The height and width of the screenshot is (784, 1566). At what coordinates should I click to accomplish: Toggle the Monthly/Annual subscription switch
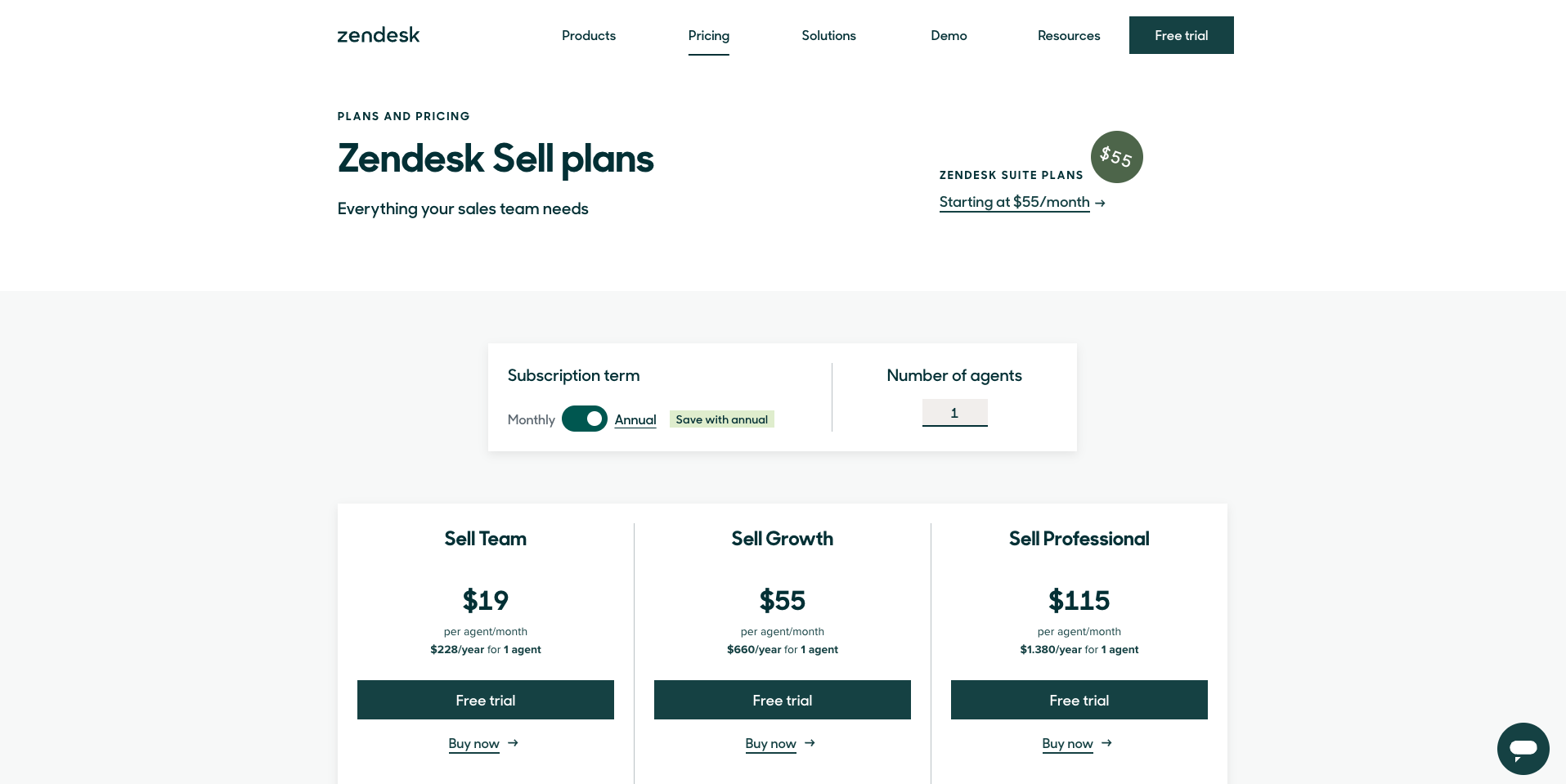click(x=584, y=419)
